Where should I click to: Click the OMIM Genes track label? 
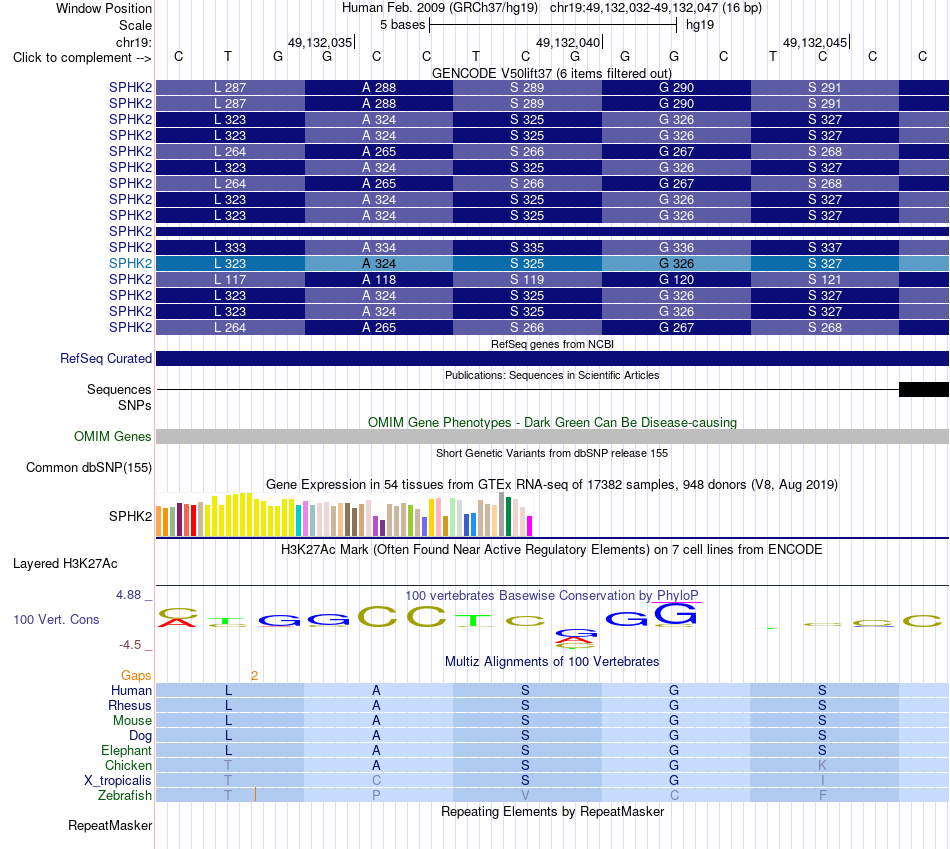pos(112,437)
